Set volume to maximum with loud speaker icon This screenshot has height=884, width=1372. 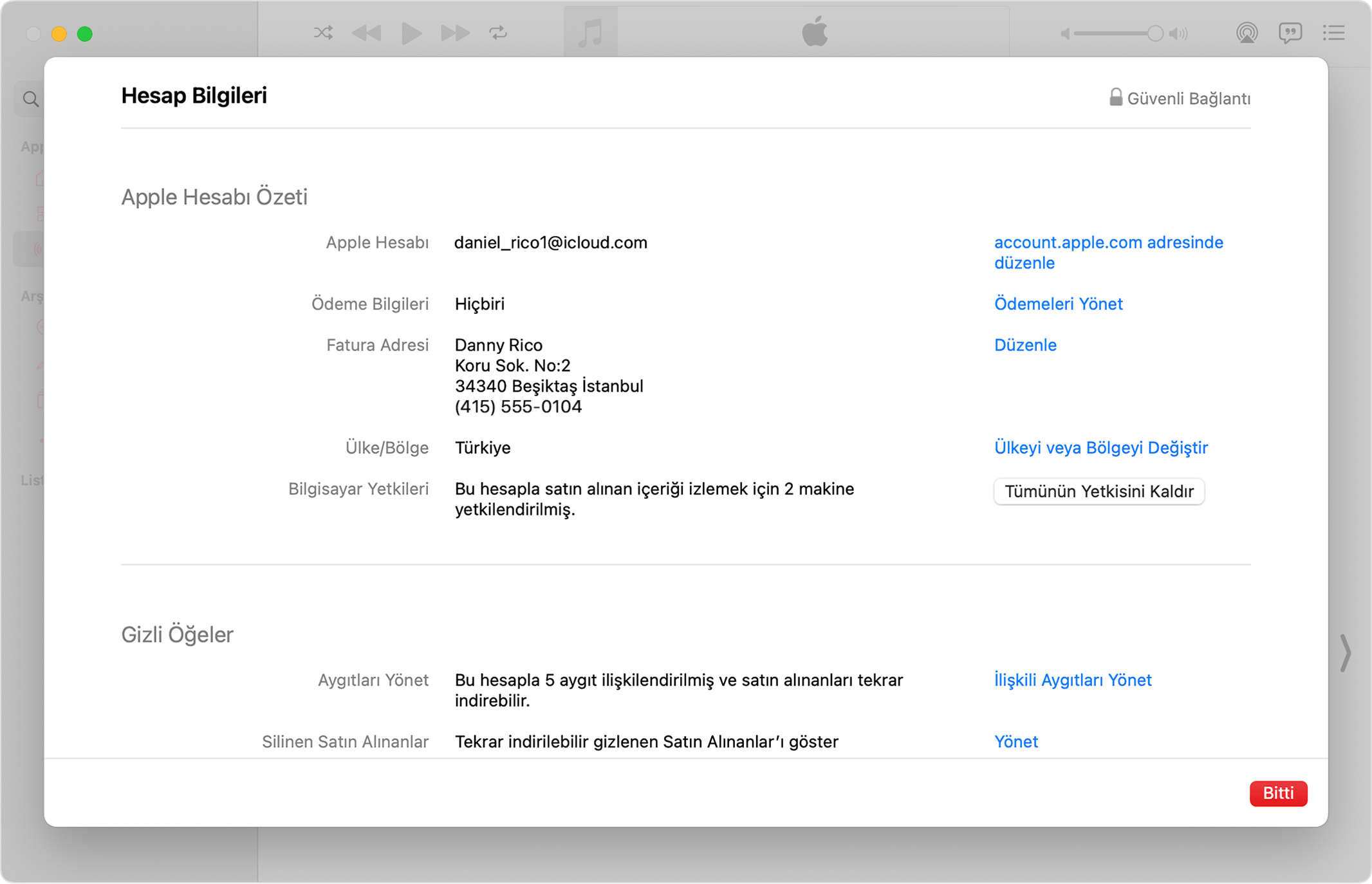click(x=1179, y=33)
